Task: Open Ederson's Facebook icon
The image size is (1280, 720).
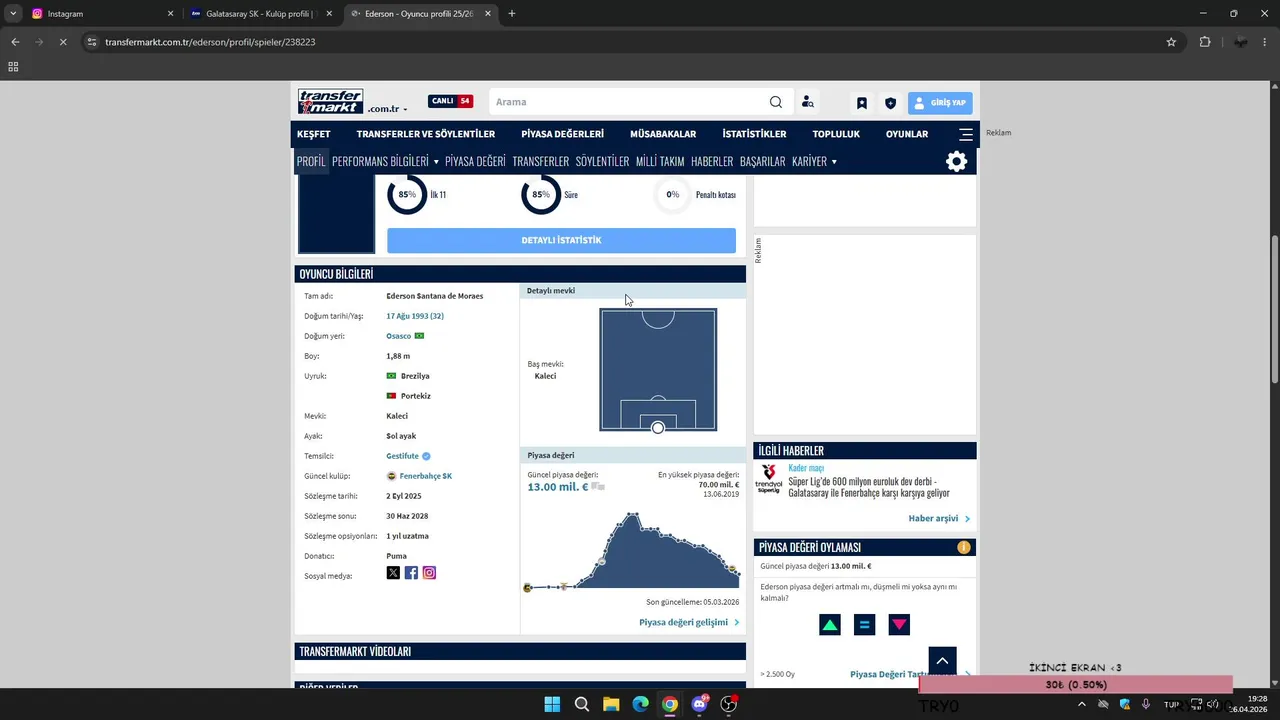Action: pos(411,573)
